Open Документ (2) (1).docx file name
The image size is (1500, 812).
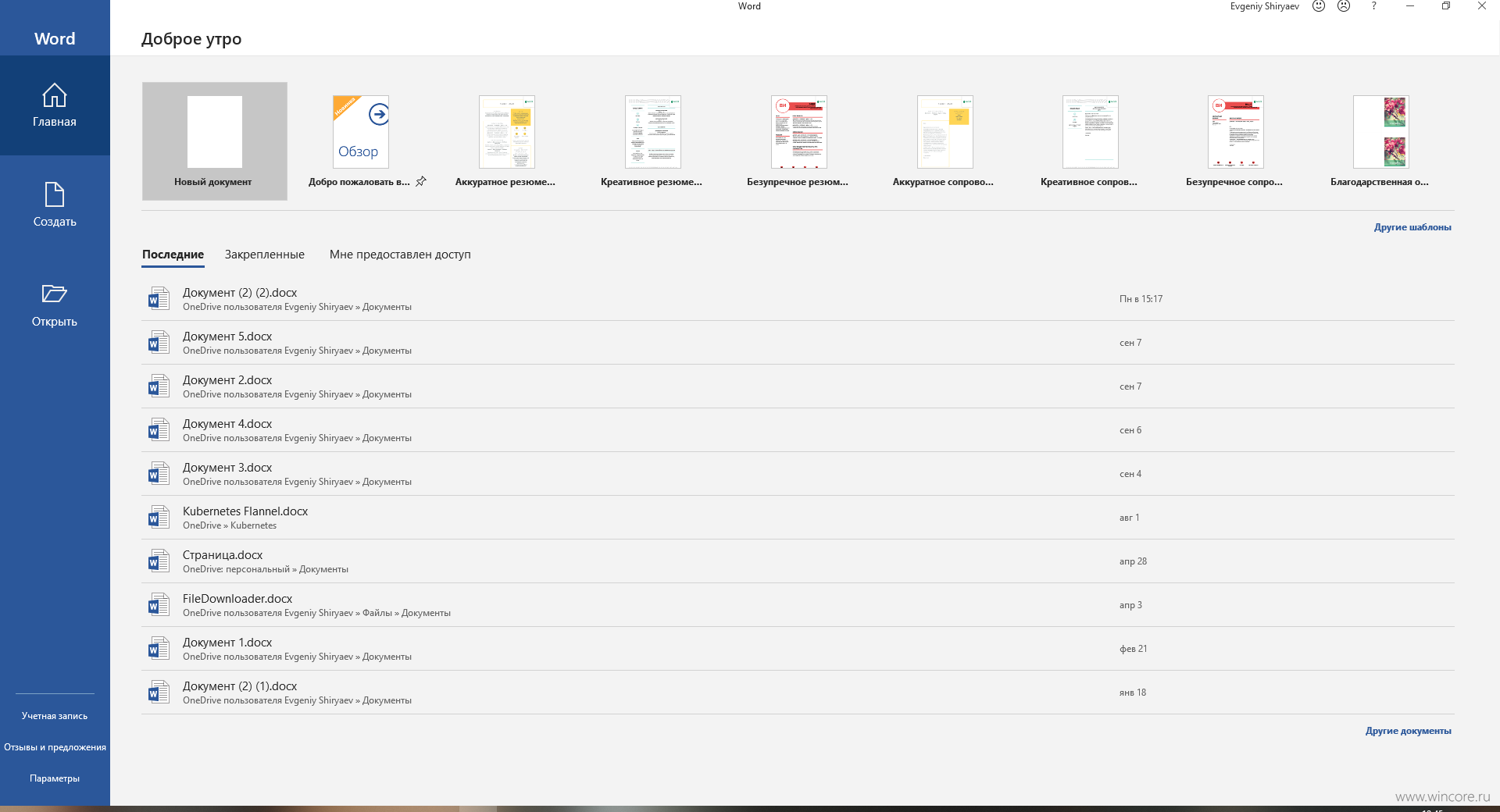pyautogui.click(x=240, y=686)
